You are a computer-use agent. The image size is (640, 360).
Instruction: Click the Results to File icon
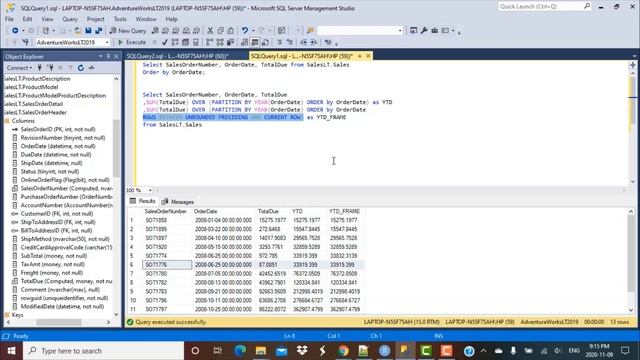tap(265, 42)
